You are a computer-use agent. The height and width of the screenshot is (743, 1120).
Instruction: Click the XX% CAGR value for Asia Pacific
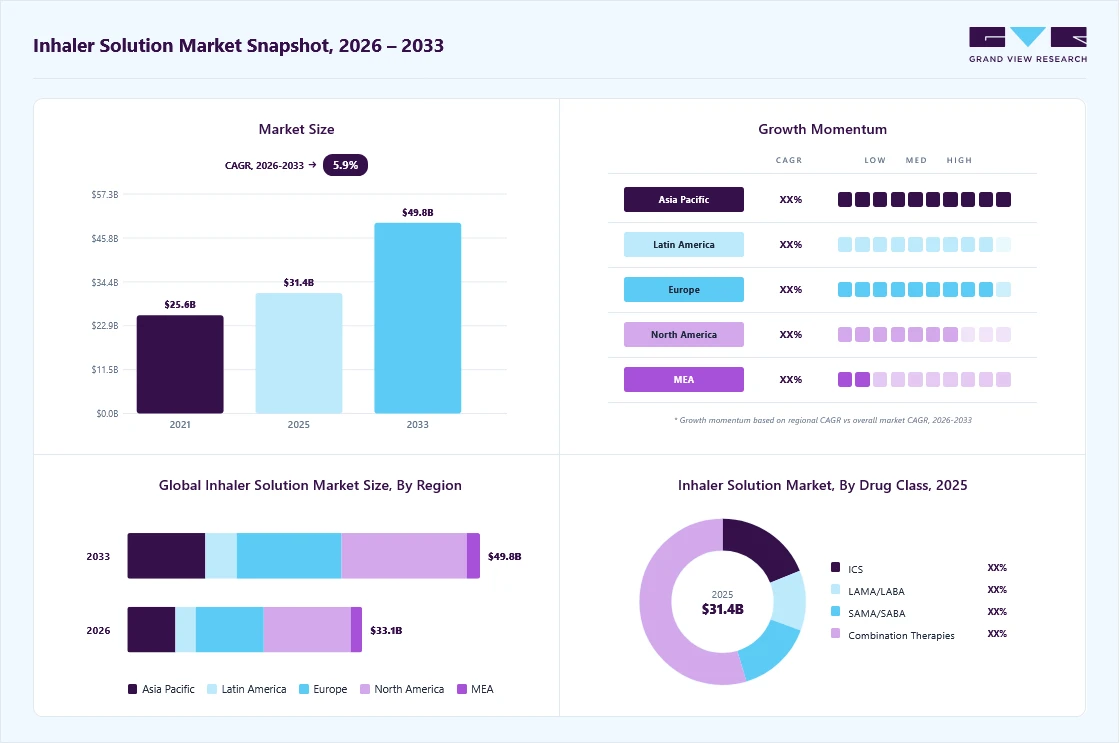coord(791,199)
